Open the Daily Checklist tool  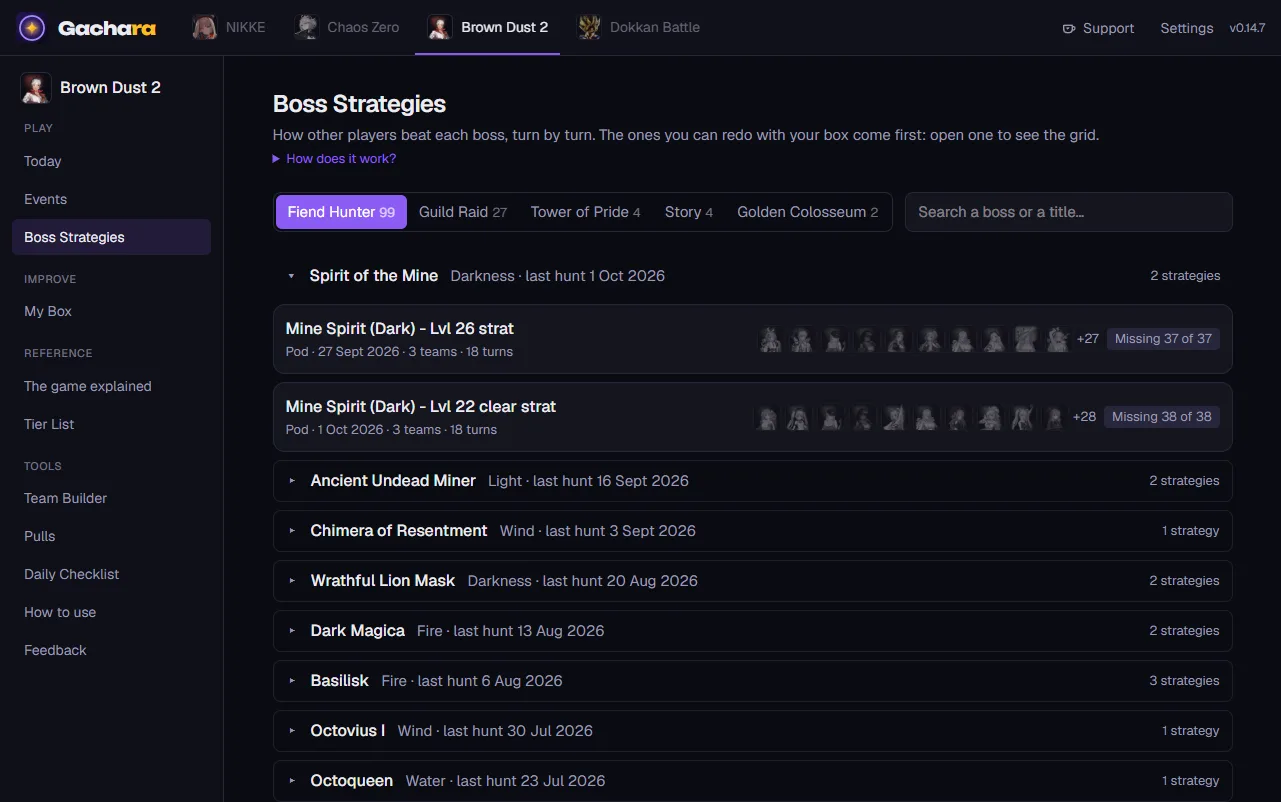pos(111,574)
